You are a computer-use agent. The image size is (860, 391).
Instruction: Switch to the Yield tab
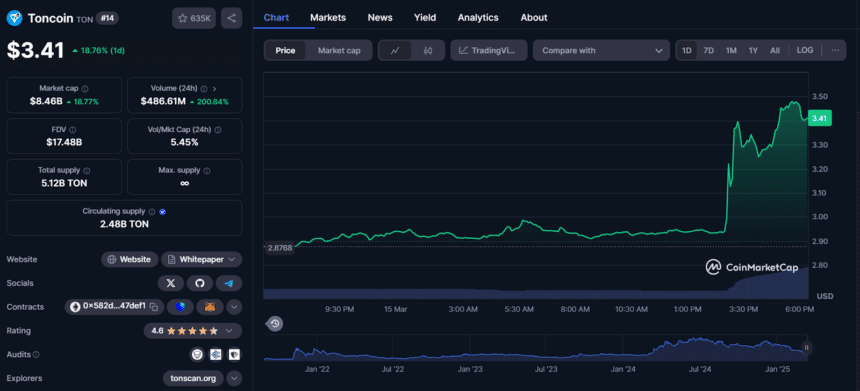click(425, 18)
